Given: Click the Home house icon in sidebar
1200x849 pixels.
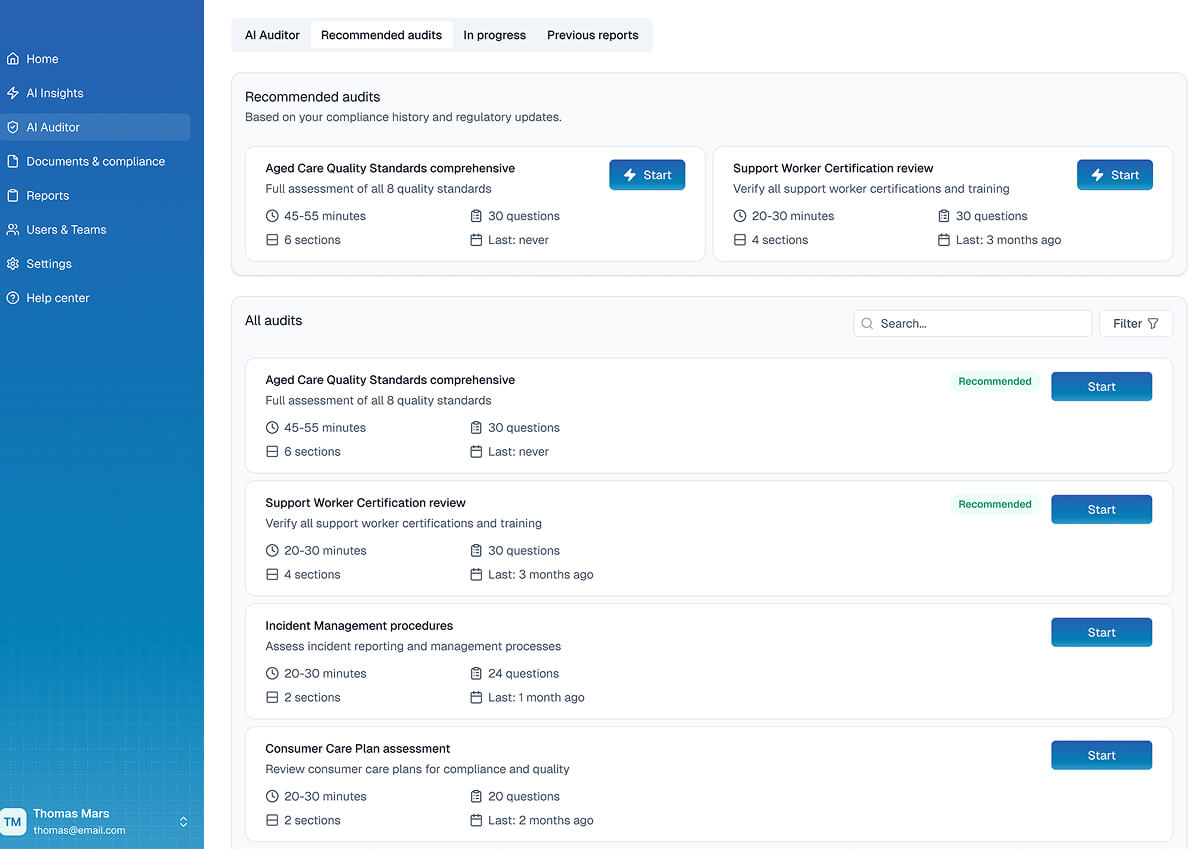Looking at the screenshot, I should [13, 59].
